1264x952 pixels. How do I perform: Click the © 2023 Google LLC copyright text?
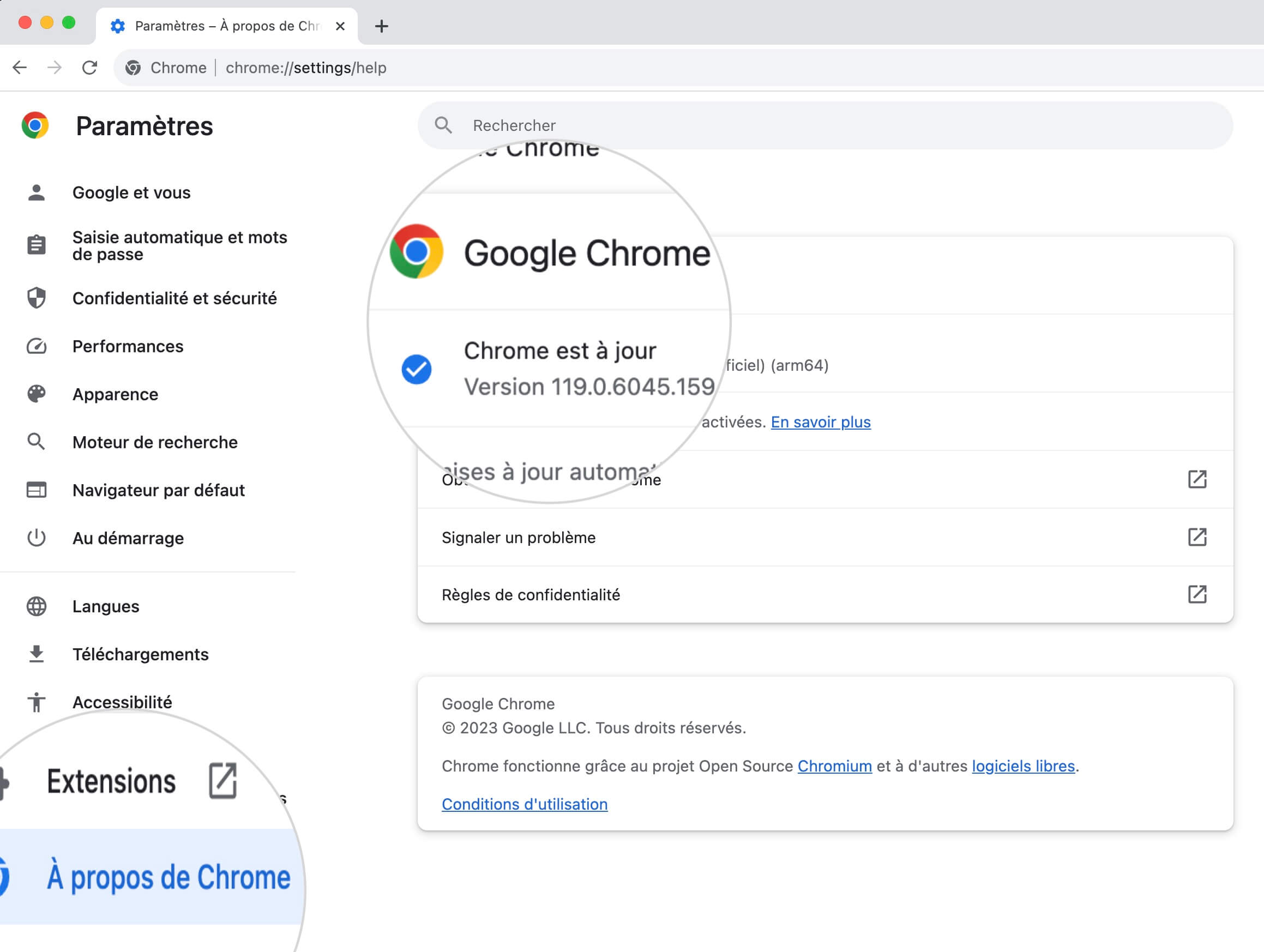(594, 727)
